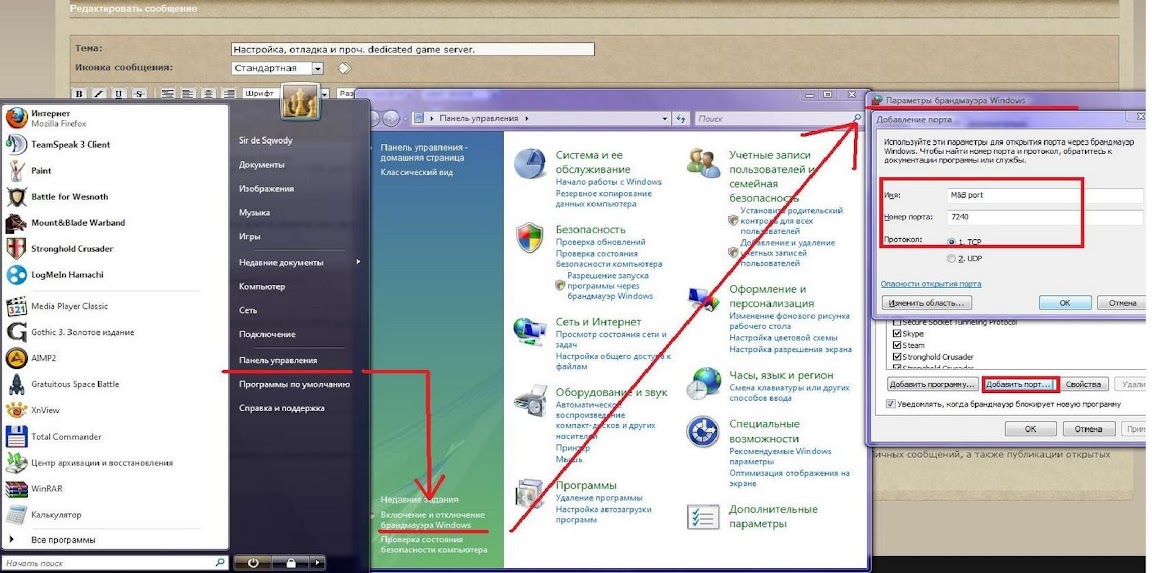Toggle Secure Socket Tunneling Protocol checkbox

896,322
